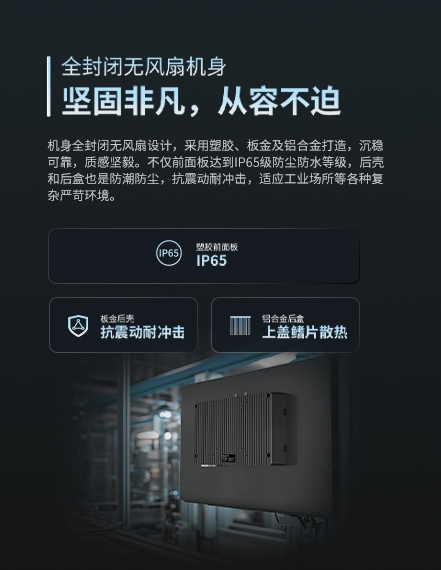Viewport: 441px width, 570px height.
Task: Click the rear box side cover of device
Action: (283, 428)
